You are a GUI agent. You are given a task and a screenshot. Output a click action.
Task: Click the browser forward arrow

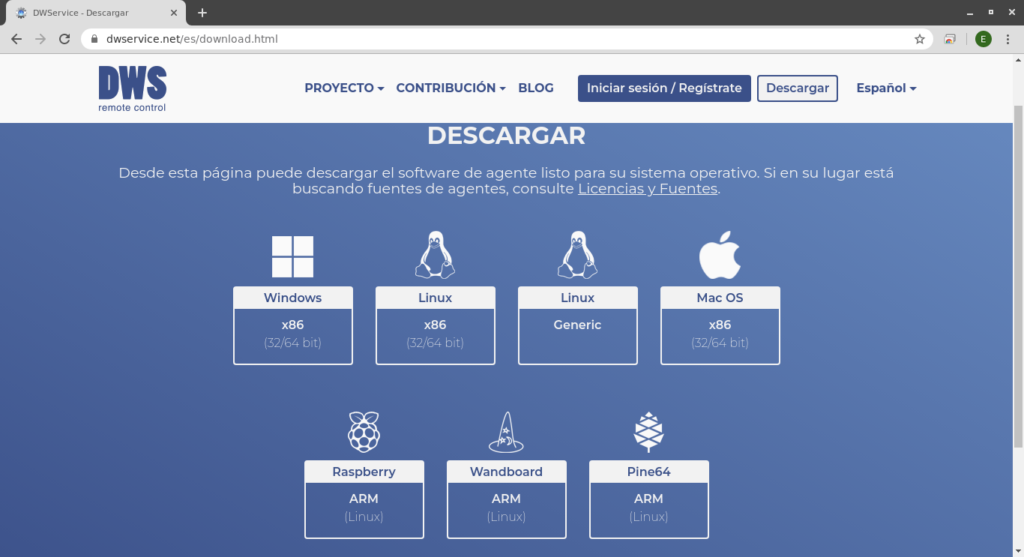point(40,39)
